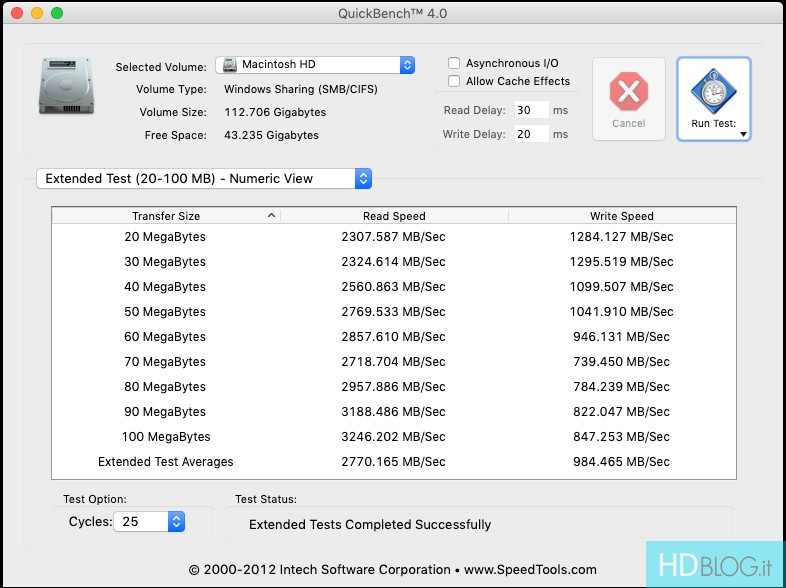Screen dimensions: 786x588
Task: Select the 40 MegaBytes row
Action: click(x=394, y=287)
